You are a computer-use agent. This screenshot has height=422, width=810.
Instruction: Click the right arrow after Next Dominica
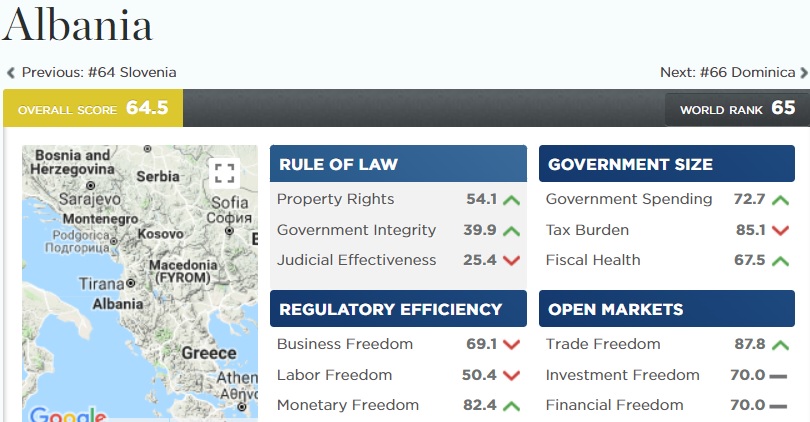[x=803, y=72]
